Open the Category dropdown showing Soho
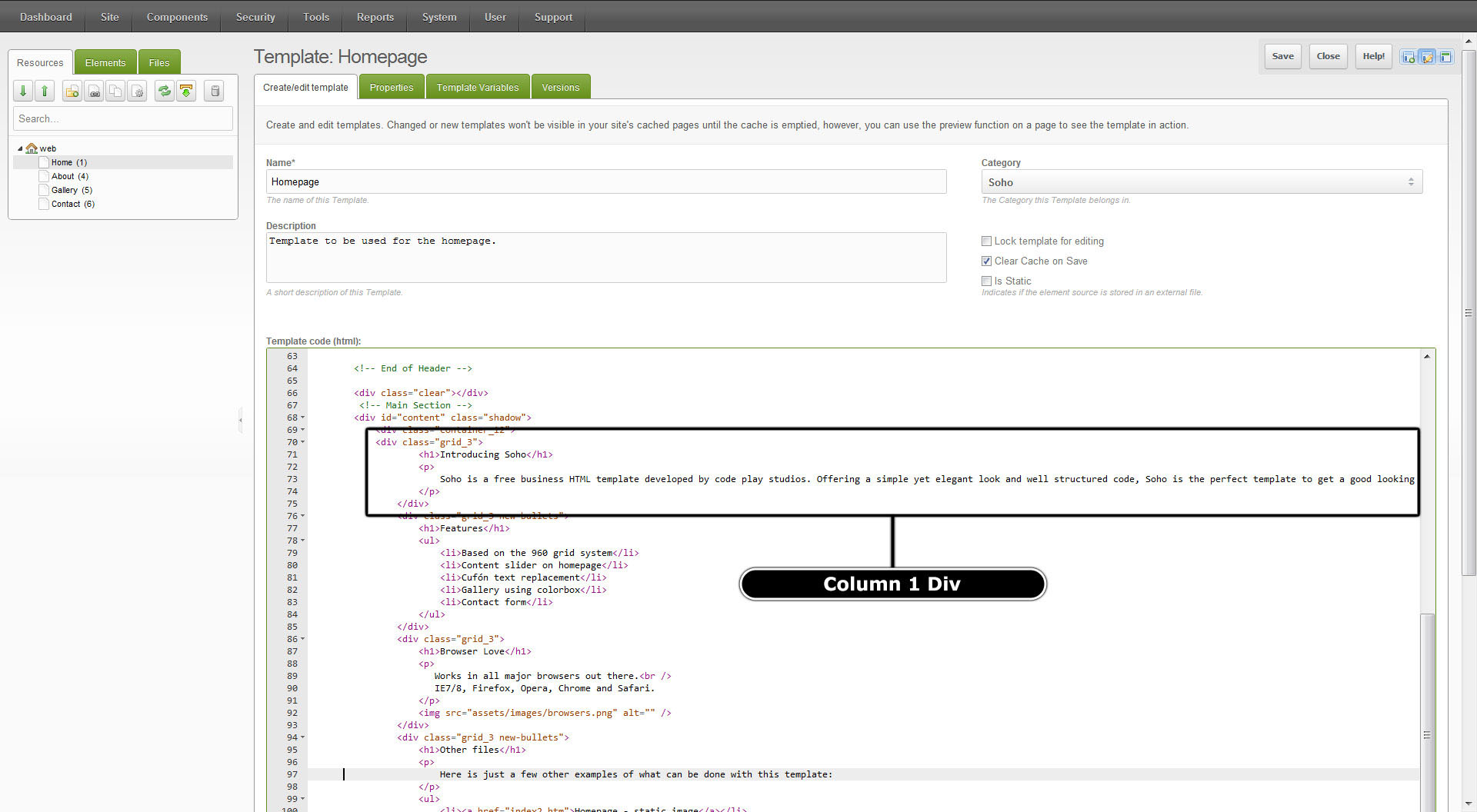Image resolution: width=1477 pixels, height=812 pixels. (x=1202, y=182)
